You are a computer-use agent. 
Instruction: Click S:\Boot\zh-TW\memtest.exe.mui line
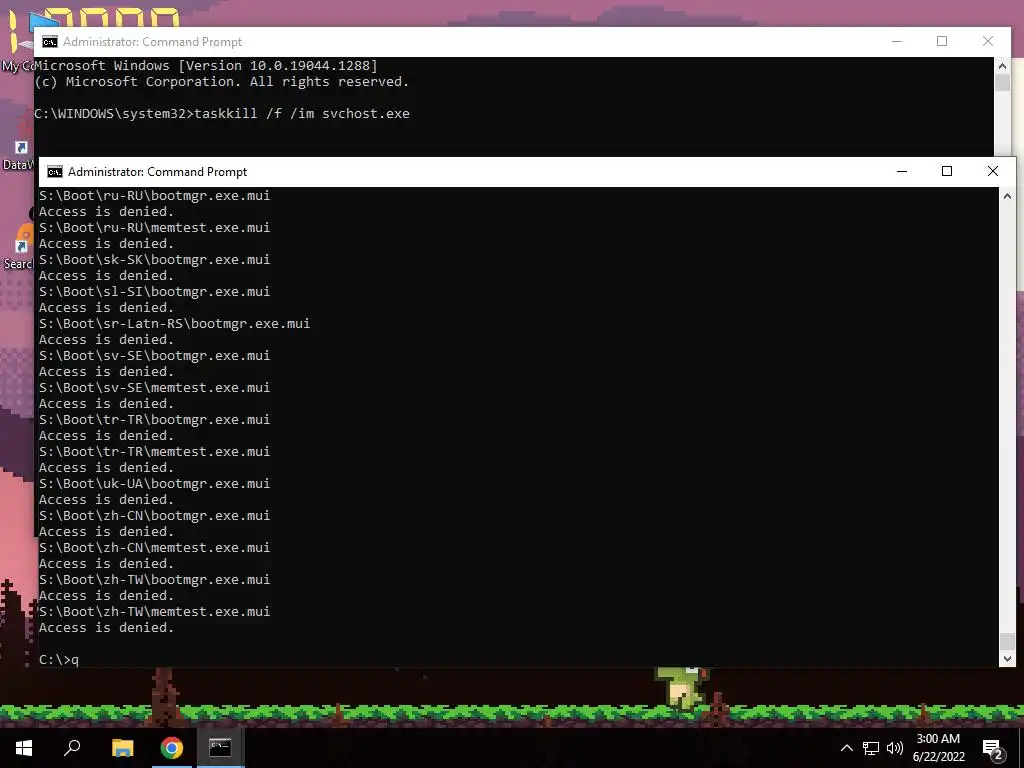154,611
